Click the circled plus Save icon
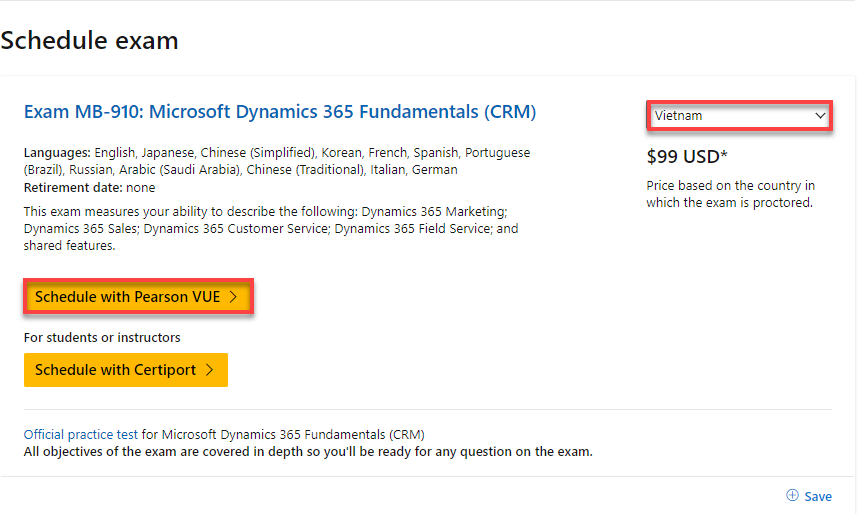 coord(793,496)
